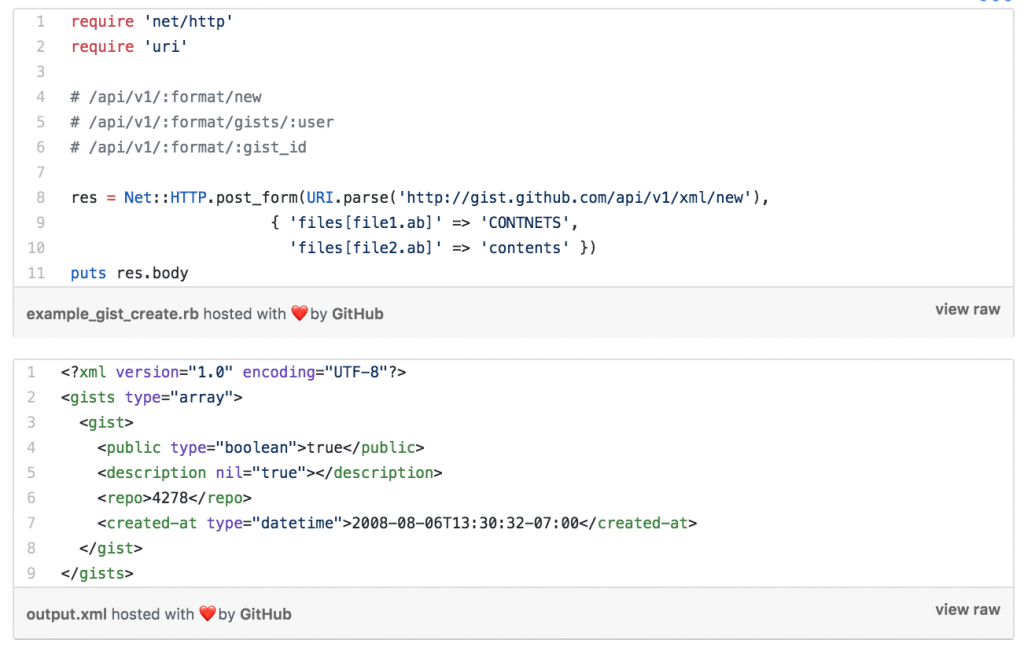This screenshot has height=651, width=1024.
Task: Click the <repo>4278</repo> line
Action: [174, 498]
